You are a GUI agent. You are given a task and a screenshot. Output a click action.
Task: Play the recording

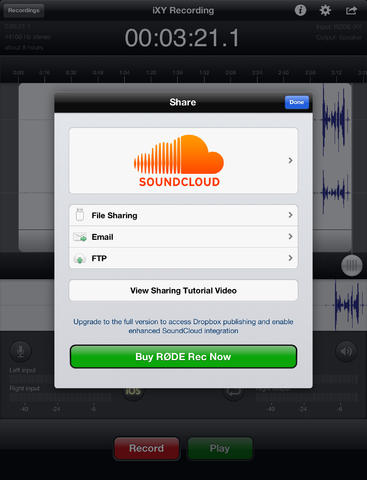220,448
